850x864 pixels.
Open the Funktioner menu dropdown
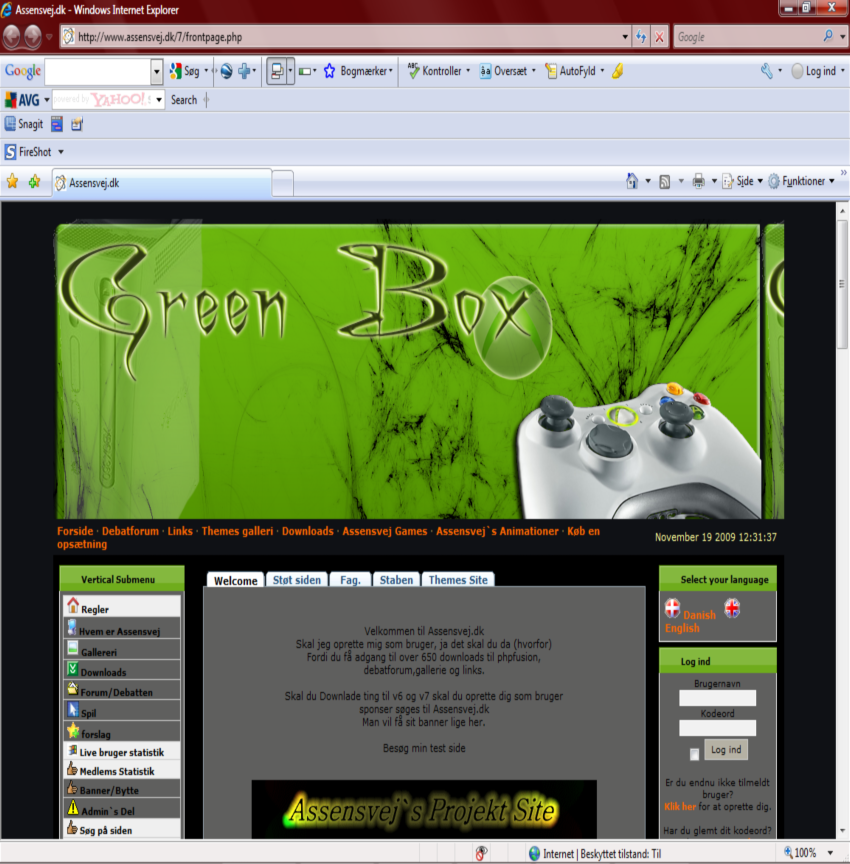pos(832,181)
